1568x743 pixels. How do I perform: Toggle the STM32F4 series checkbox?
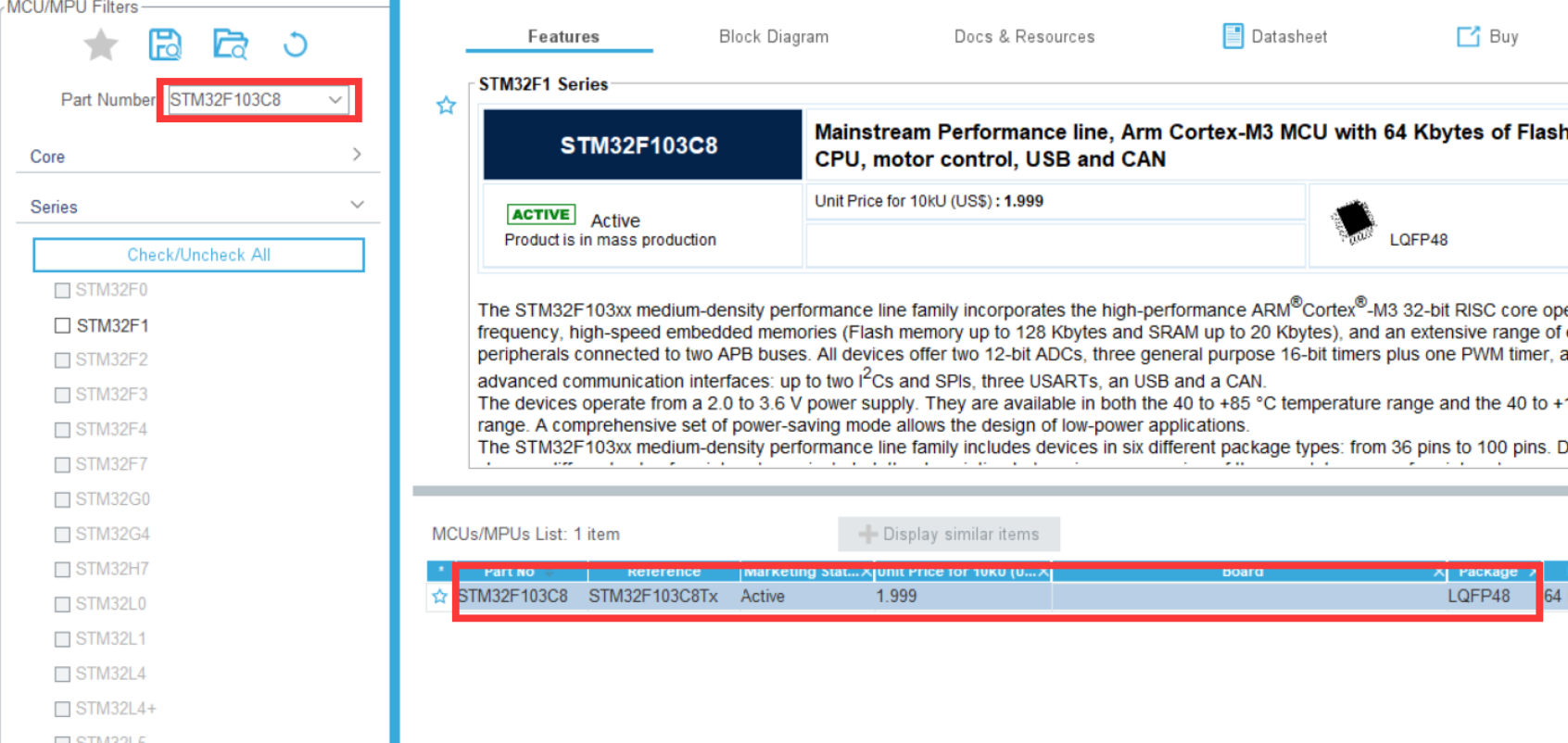pyautogui.click(x=62, y=430)
